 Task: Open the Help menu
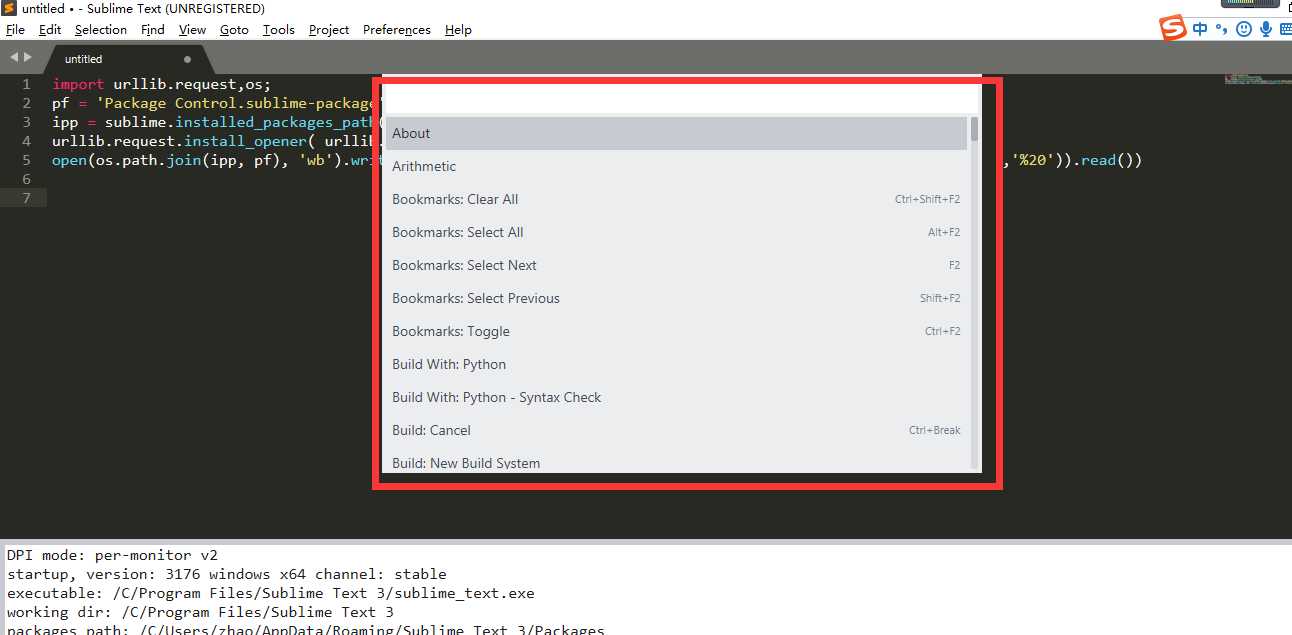coord(458,30)
